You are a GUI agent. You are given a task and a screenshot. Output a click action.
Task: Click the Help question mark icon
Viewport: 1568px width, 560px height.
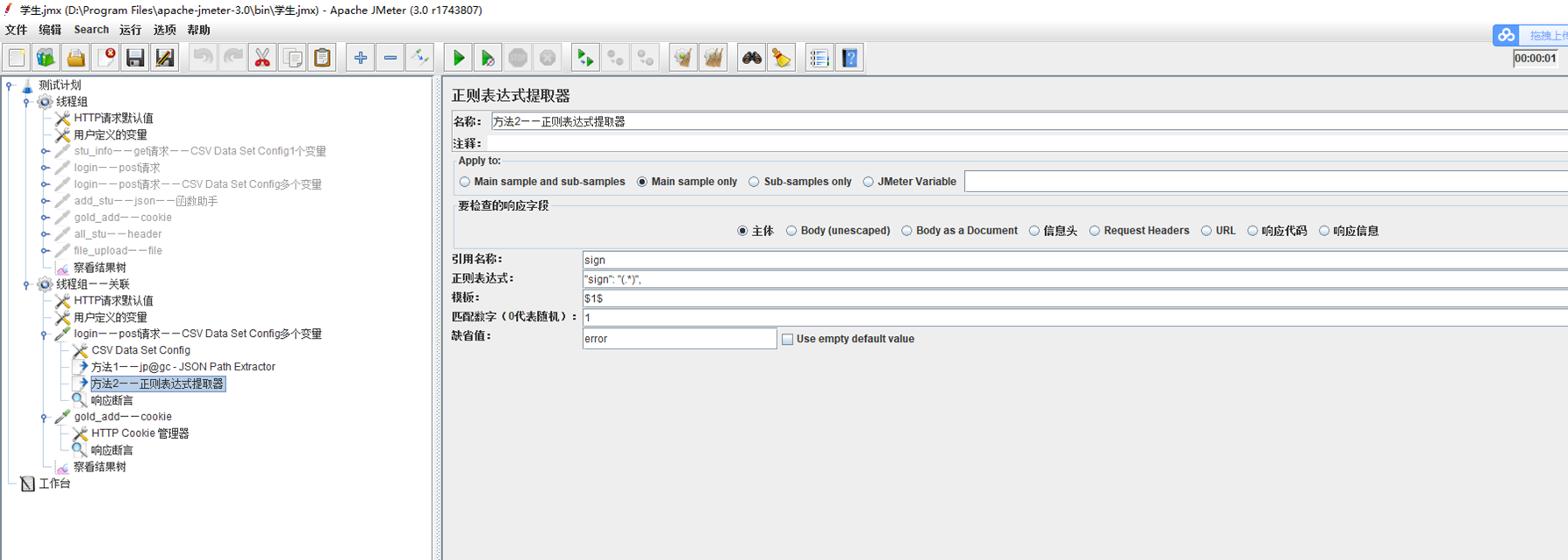[849, 59]
